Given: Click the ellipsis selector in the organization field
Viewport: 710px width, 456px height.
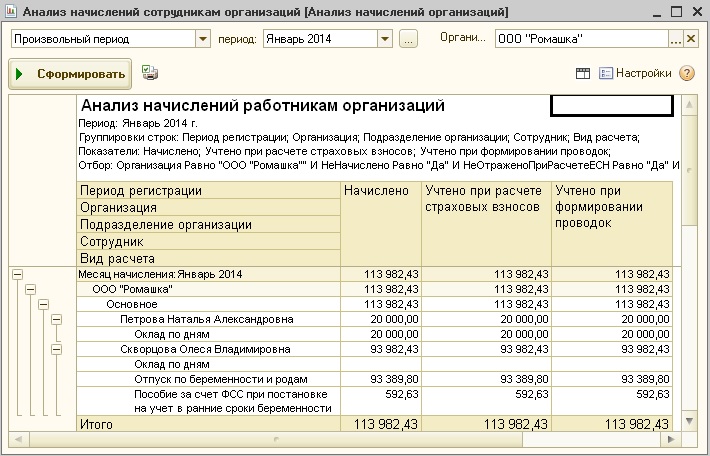Looking at the screenshot, I should (x=676, y=39).
